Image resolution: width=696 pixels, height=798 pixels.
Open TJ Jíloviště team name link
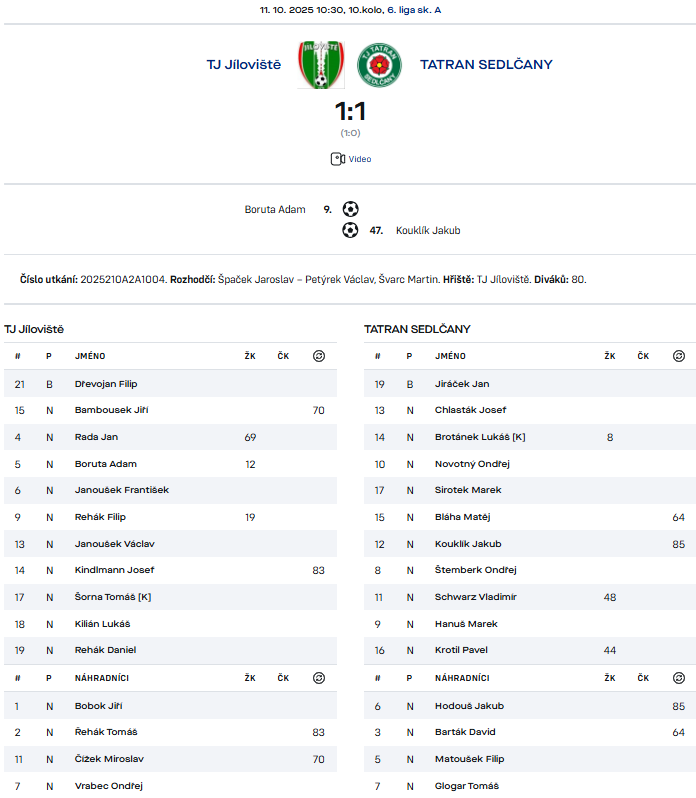coord(244,65)
